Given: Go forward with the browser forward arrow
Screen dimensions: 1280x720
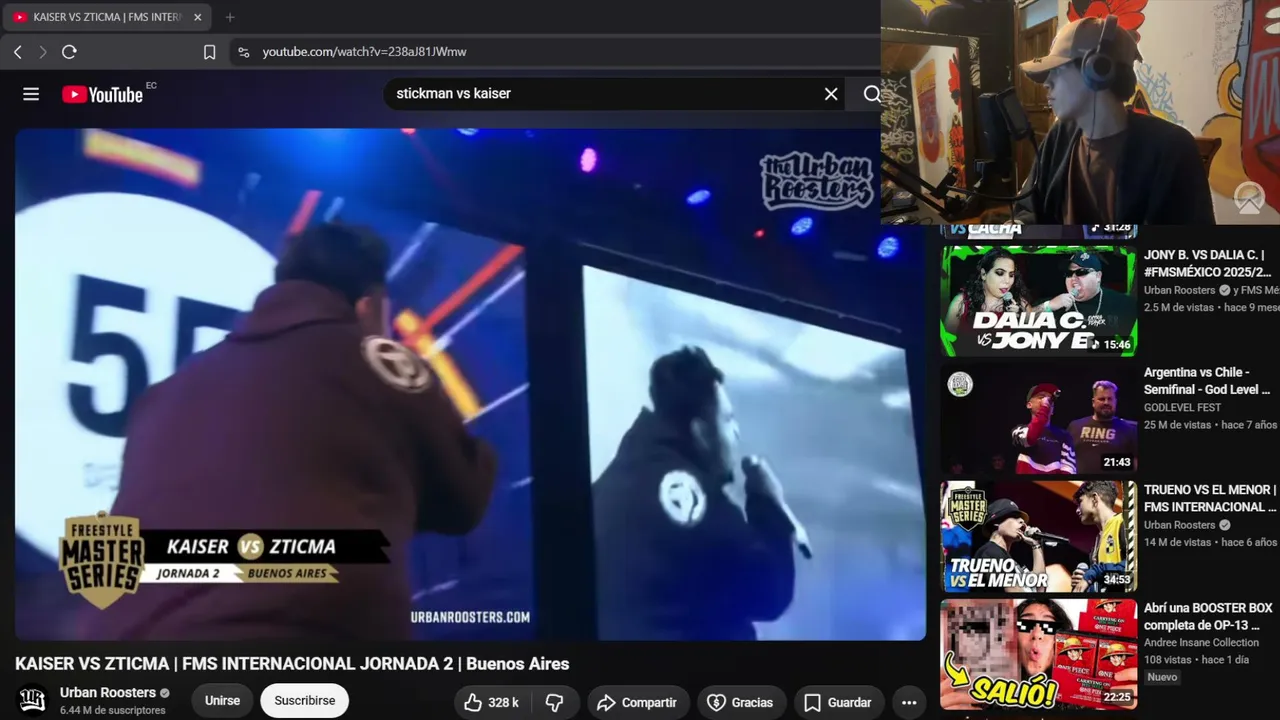Looking at the screenshot, I should click(43, 52).
